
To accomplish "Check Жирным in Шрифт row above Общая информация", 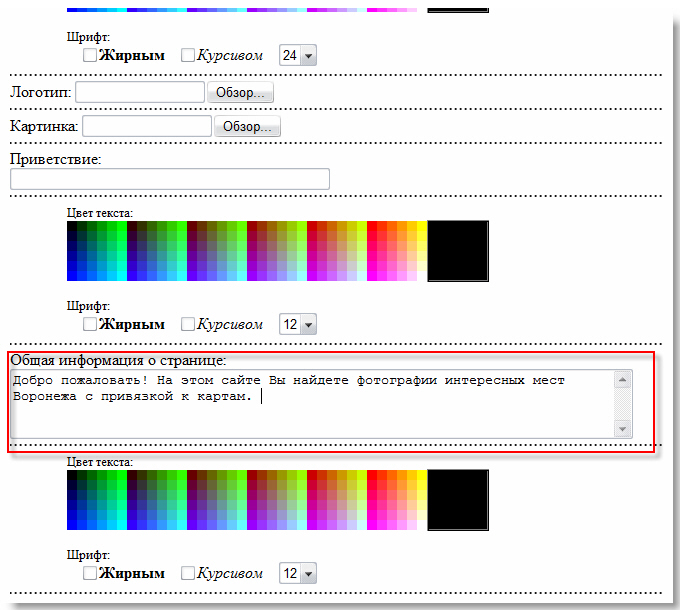I will (x=90, y=324).
